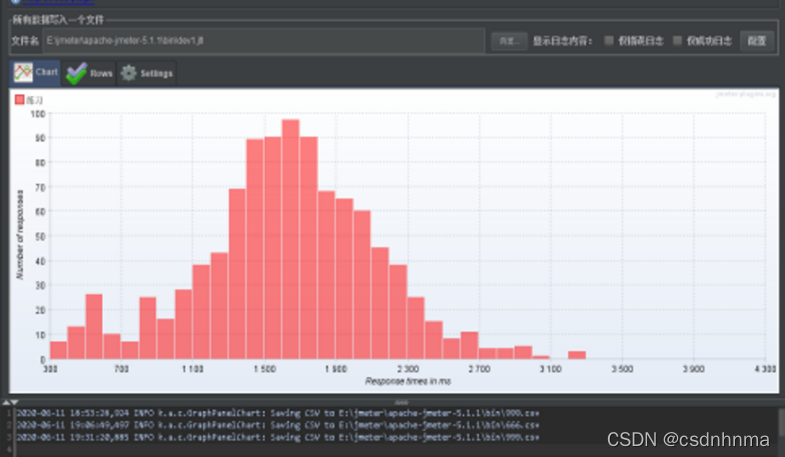Image resolution: width=785 pixels, height=457 pixels.
Task: Click the x-axis value 3 100
Action: pyautogui.click(x=551, y=369)
